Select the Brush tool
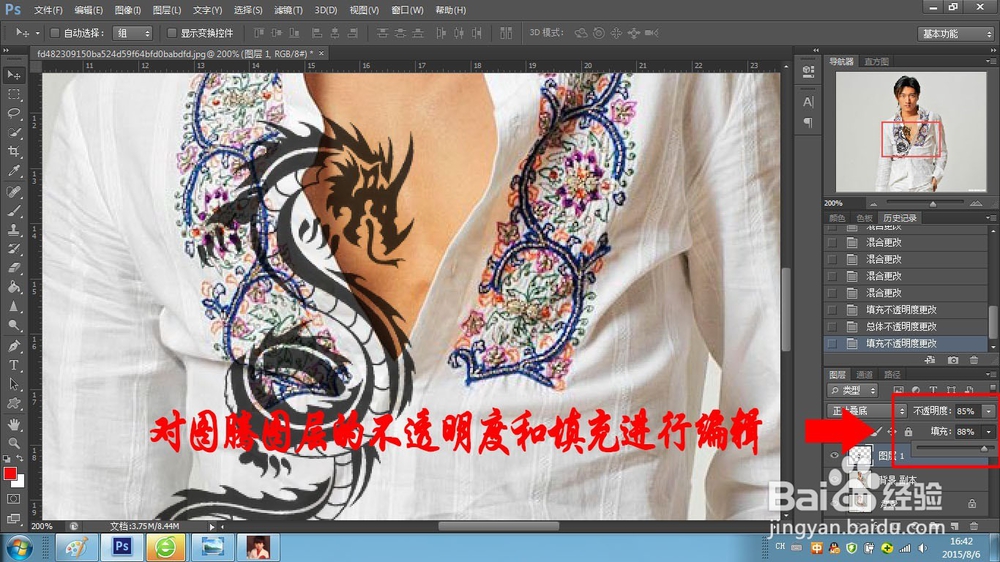1000x562 pixels. tap(13, 211)
